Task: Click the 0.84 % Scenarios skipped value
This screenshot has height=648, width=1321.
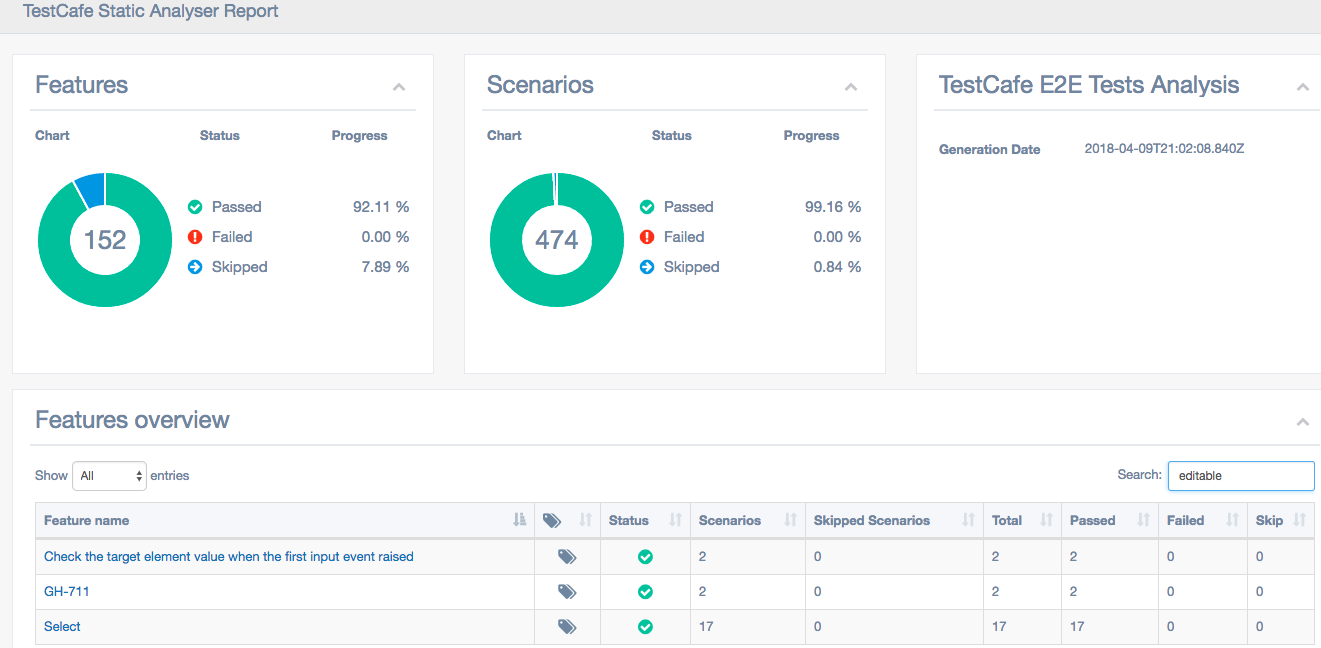Action: 837,267
